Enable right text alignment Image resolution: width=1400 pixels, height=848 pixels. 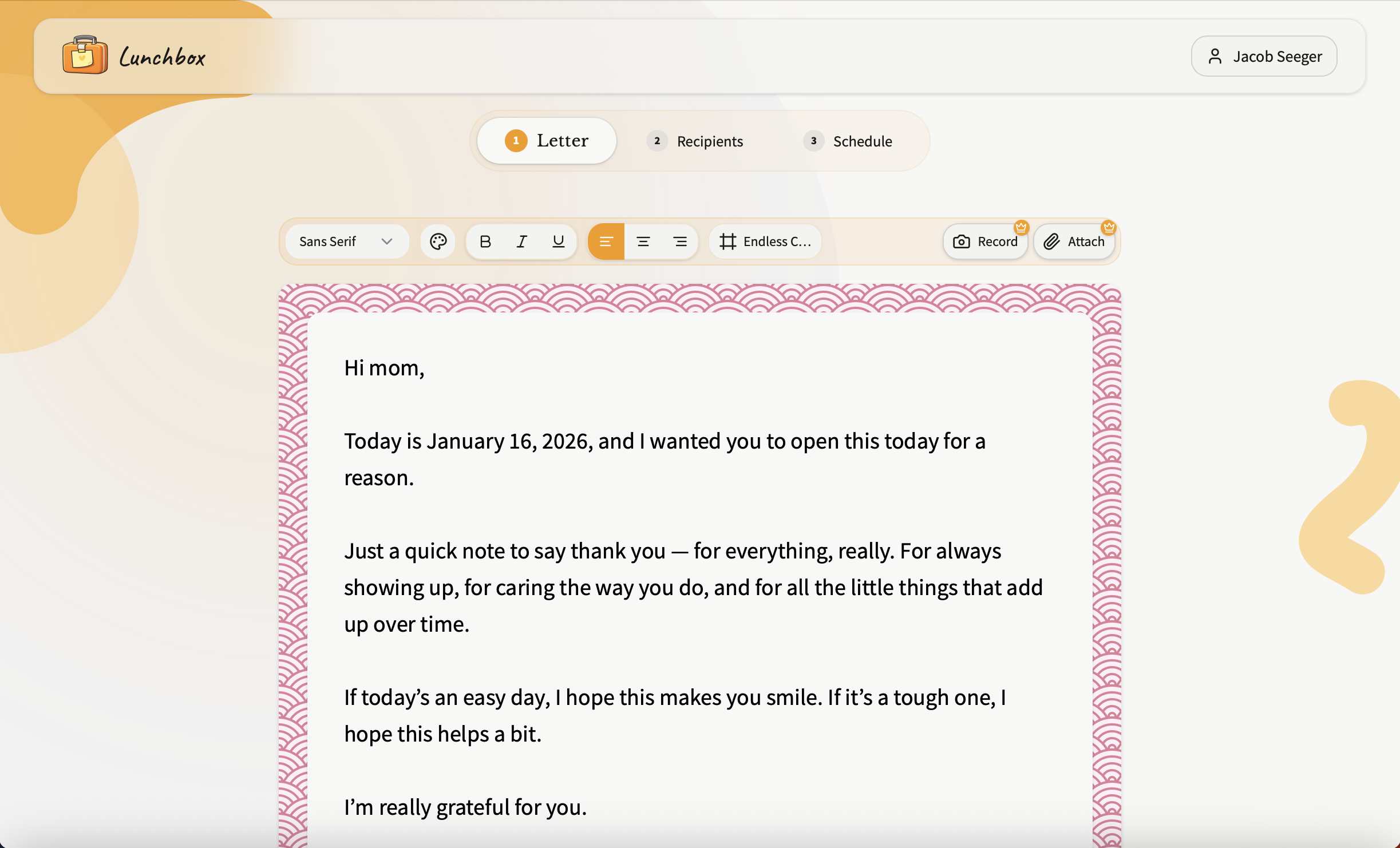click(x=681, y=241)
